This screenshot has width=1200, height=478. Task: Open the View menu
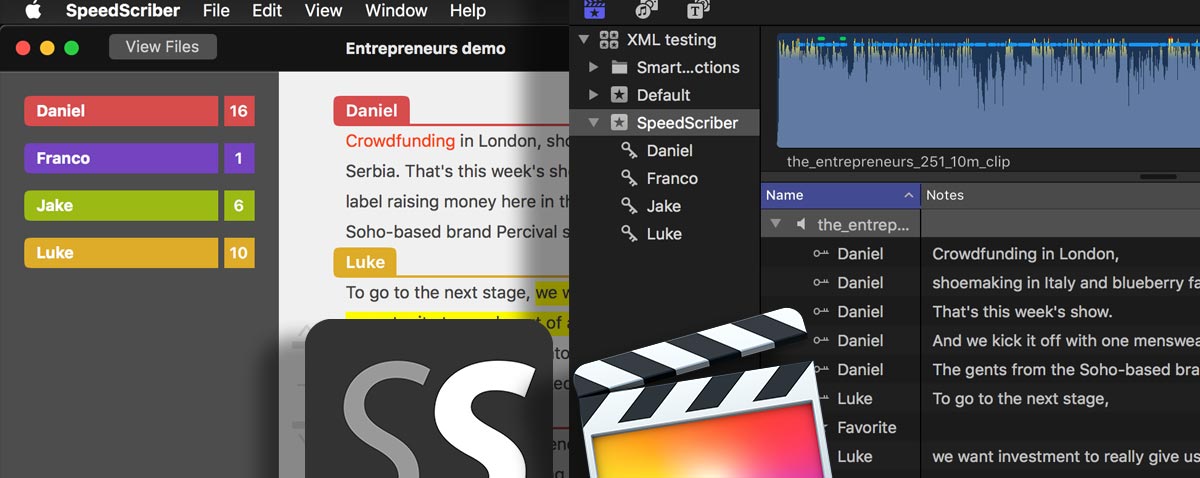tap(323, 12)
